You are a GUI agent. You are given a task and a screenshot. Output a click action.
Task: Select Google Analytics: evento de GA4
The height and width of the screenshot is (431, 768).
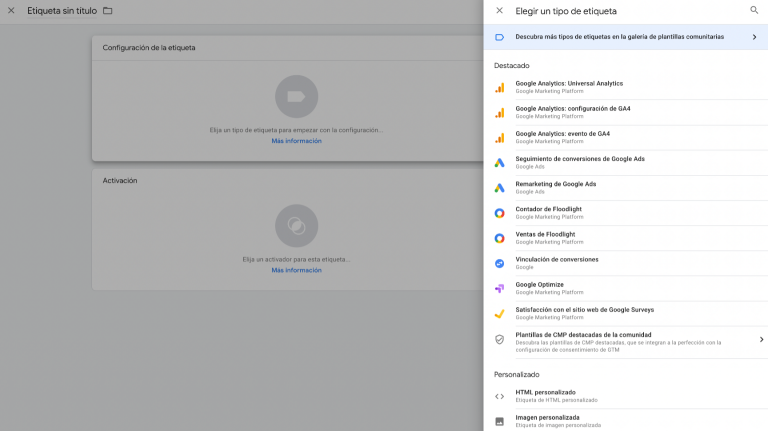625,137
